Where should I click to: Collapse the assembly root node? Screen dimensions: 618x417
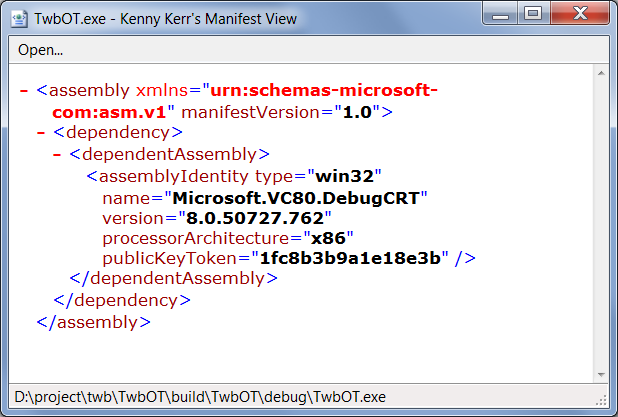(24, 91)
